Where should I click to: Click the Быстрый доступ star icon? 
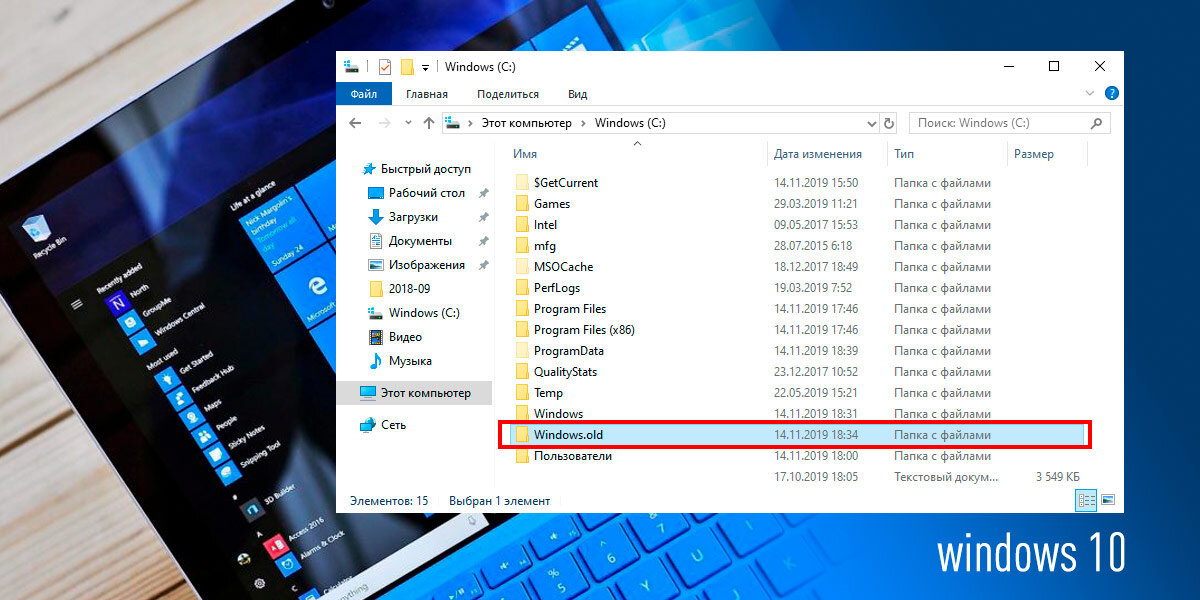[369, 169]
